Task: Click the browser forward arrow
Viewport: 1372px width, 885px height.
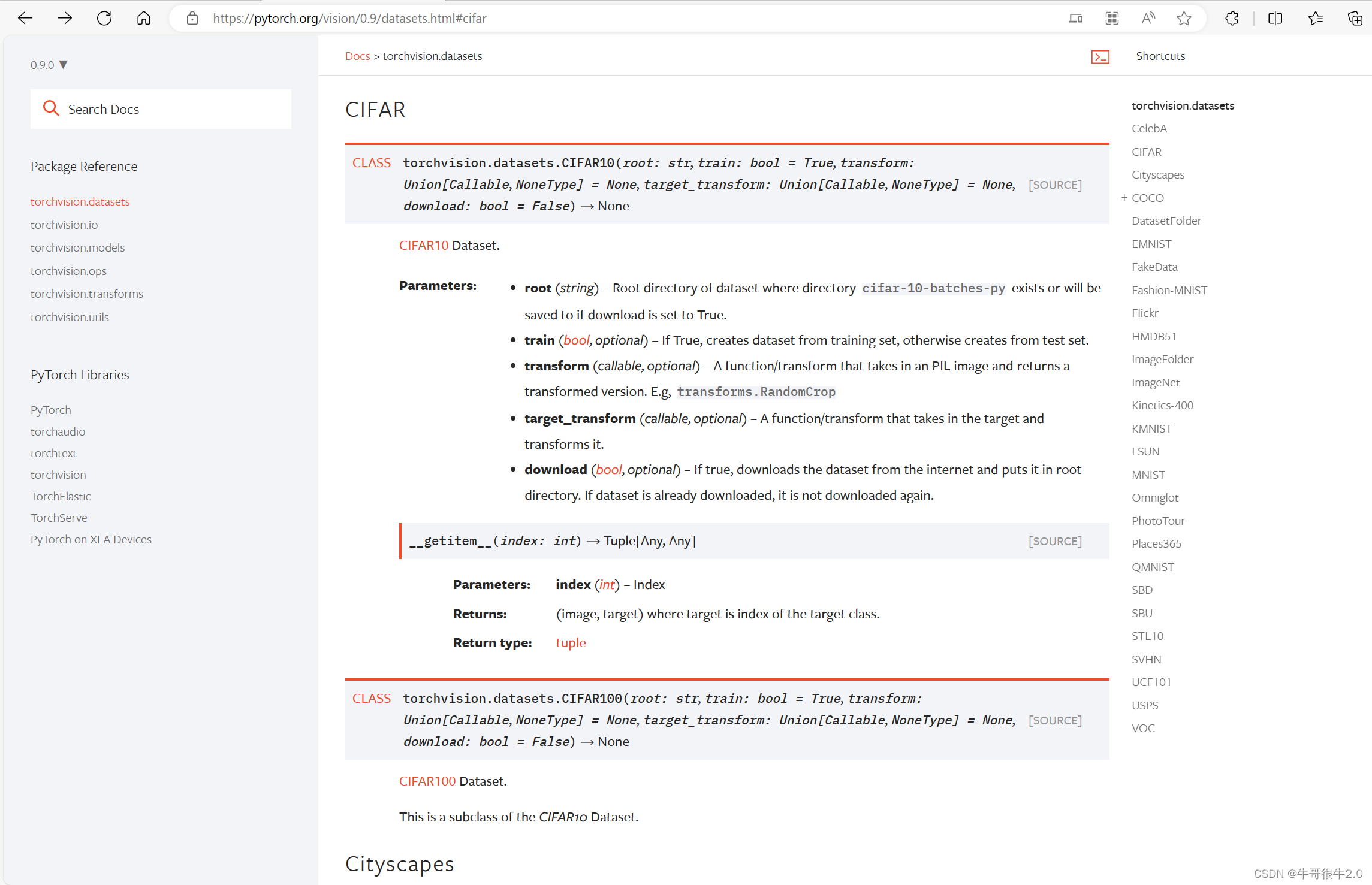Action: [x=65, y=18]
